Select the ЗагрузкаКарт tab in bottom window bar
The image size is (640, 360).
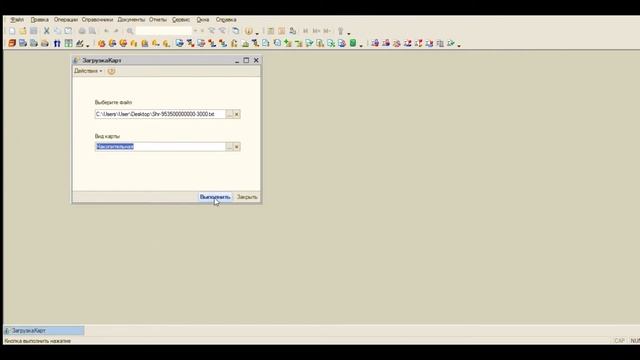pyautogui.click(x=44, y=331)
